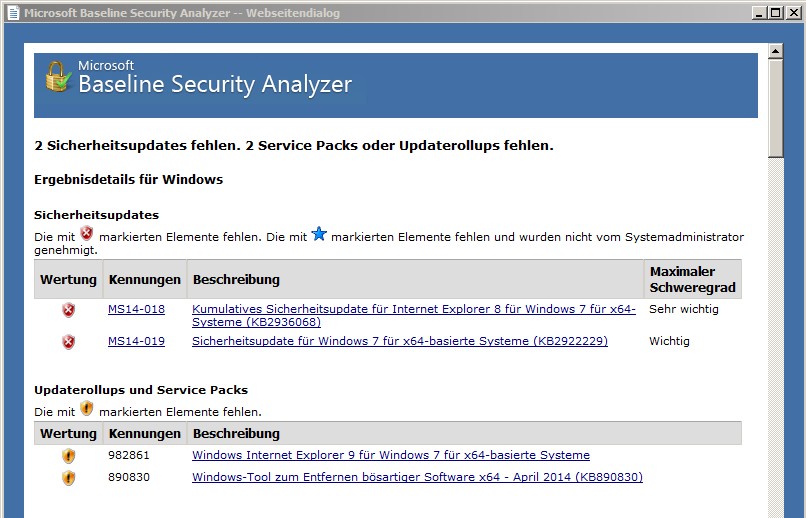Click the blue star icon in the legend
The image size is (806, 518).
point(319,235)
